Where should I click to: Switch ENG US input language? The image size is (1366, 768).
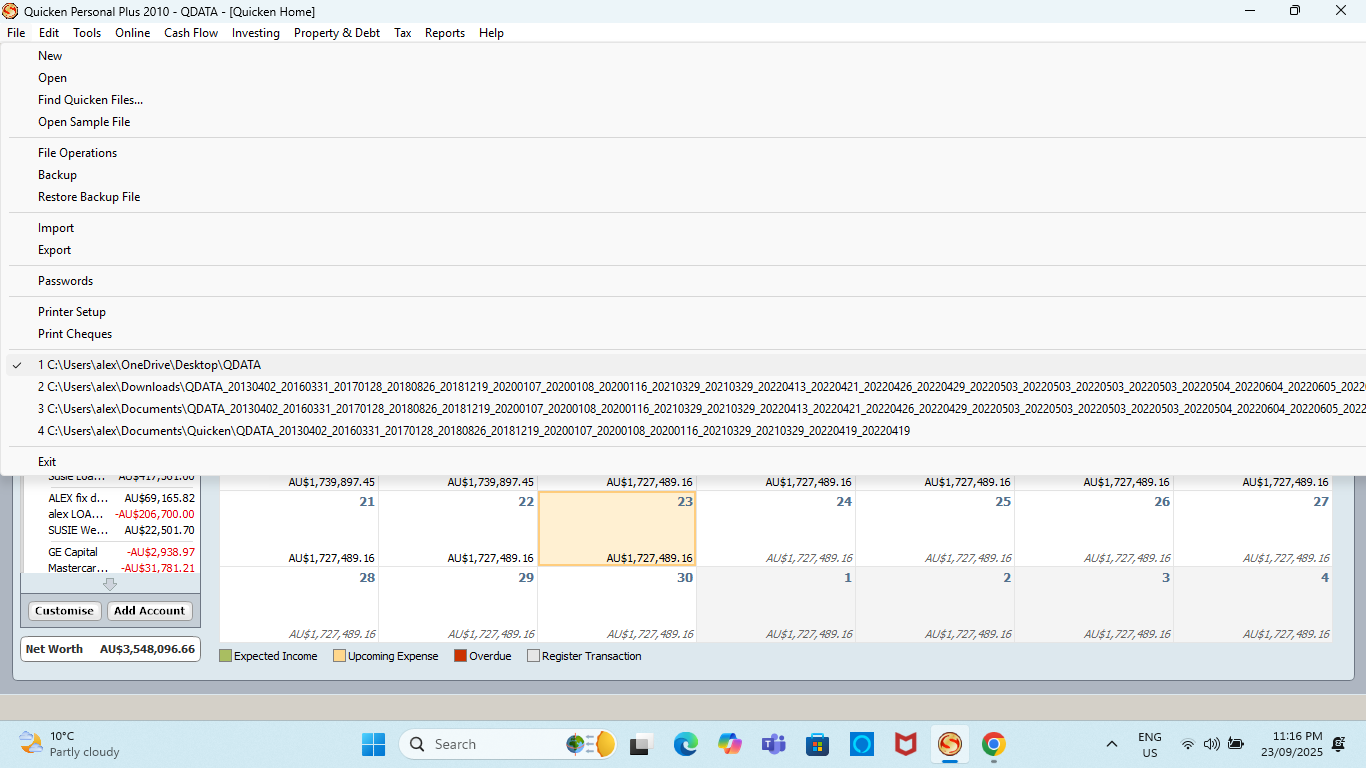(1150, 744)
